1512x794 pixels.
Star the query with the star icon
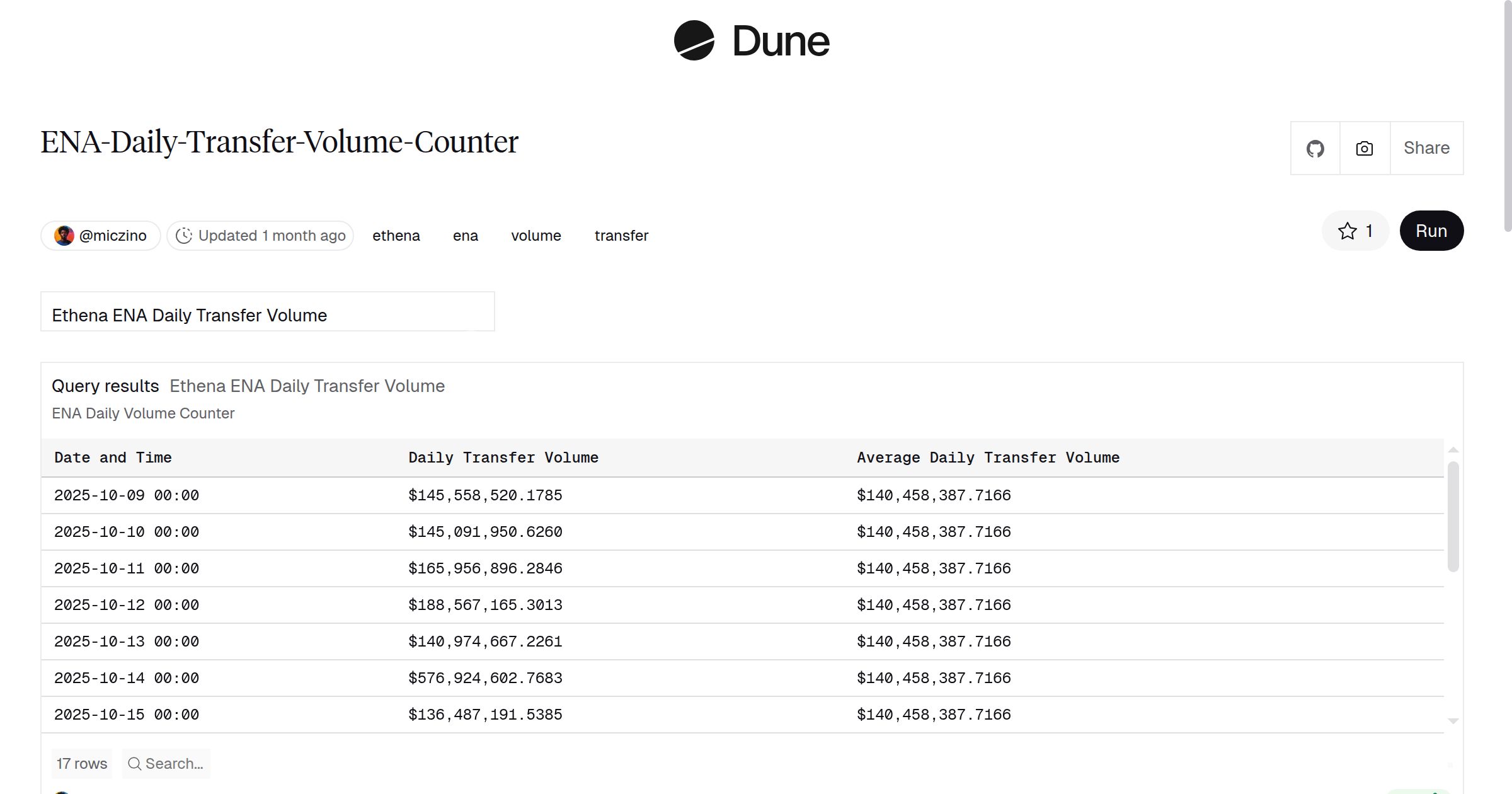(x=1347, y=231)
